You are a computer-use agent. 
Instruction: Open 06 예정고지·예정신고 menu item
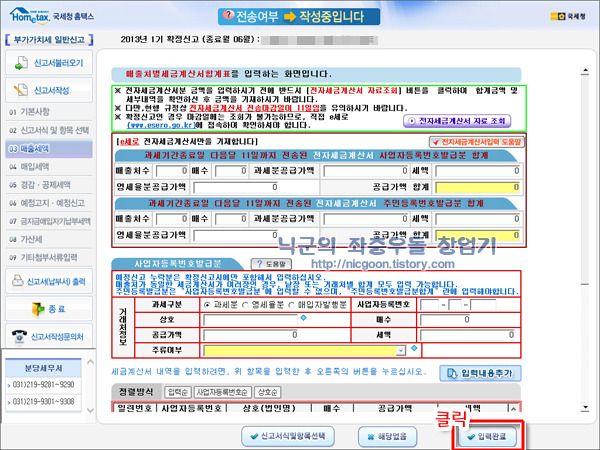pyautogui.click(x=49, y=203)
